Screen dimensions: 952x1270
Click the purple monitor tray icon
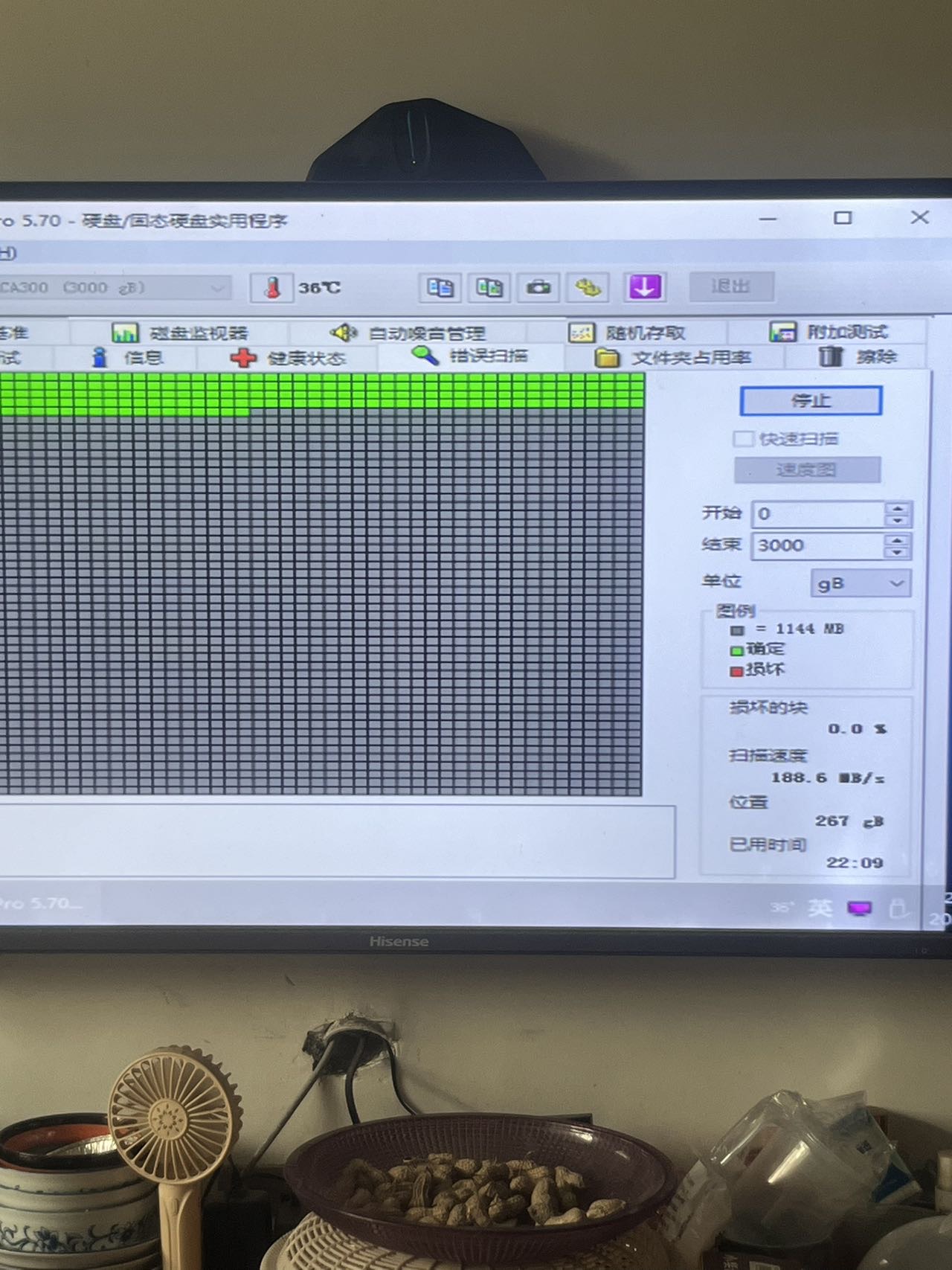point(860,908)
